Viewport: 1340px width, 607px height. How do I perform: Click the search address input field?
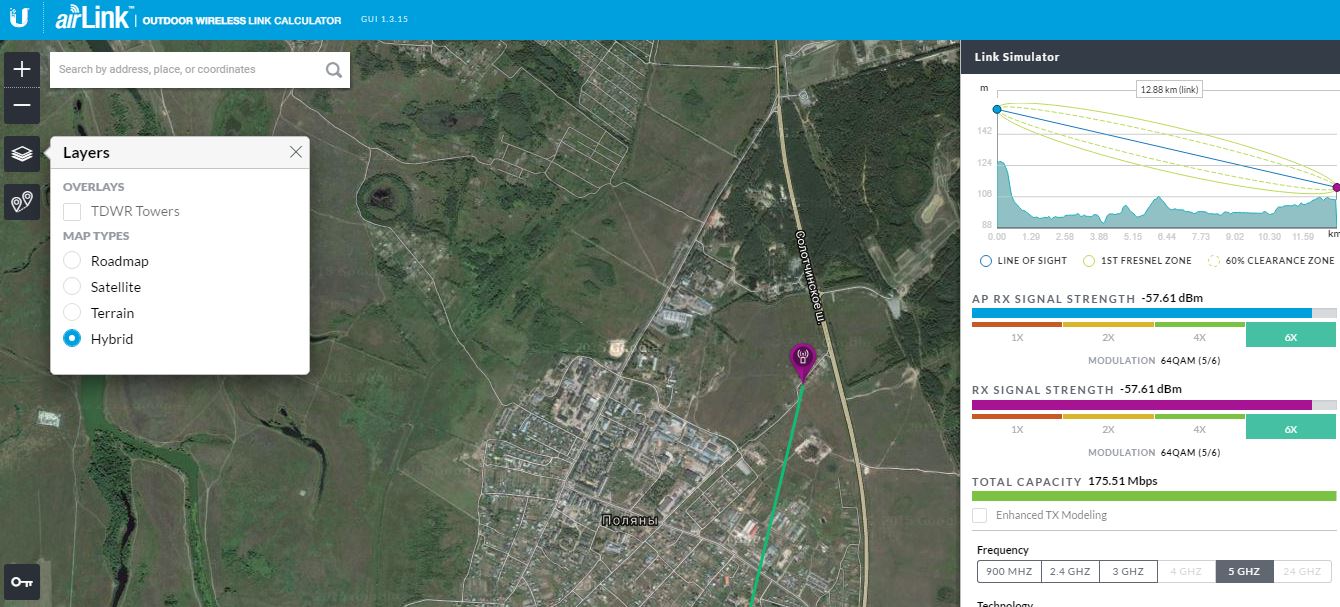[x=186, y=70]
